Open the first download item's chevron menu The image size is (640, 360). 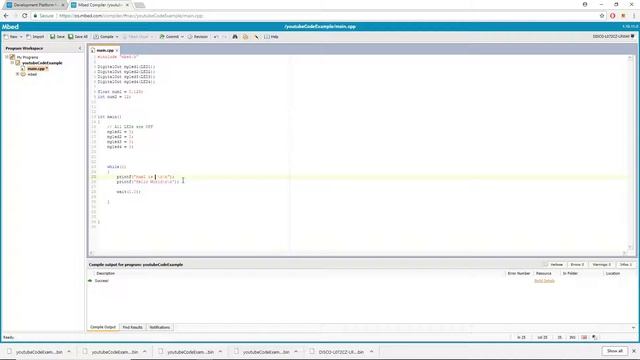[69, 351]
